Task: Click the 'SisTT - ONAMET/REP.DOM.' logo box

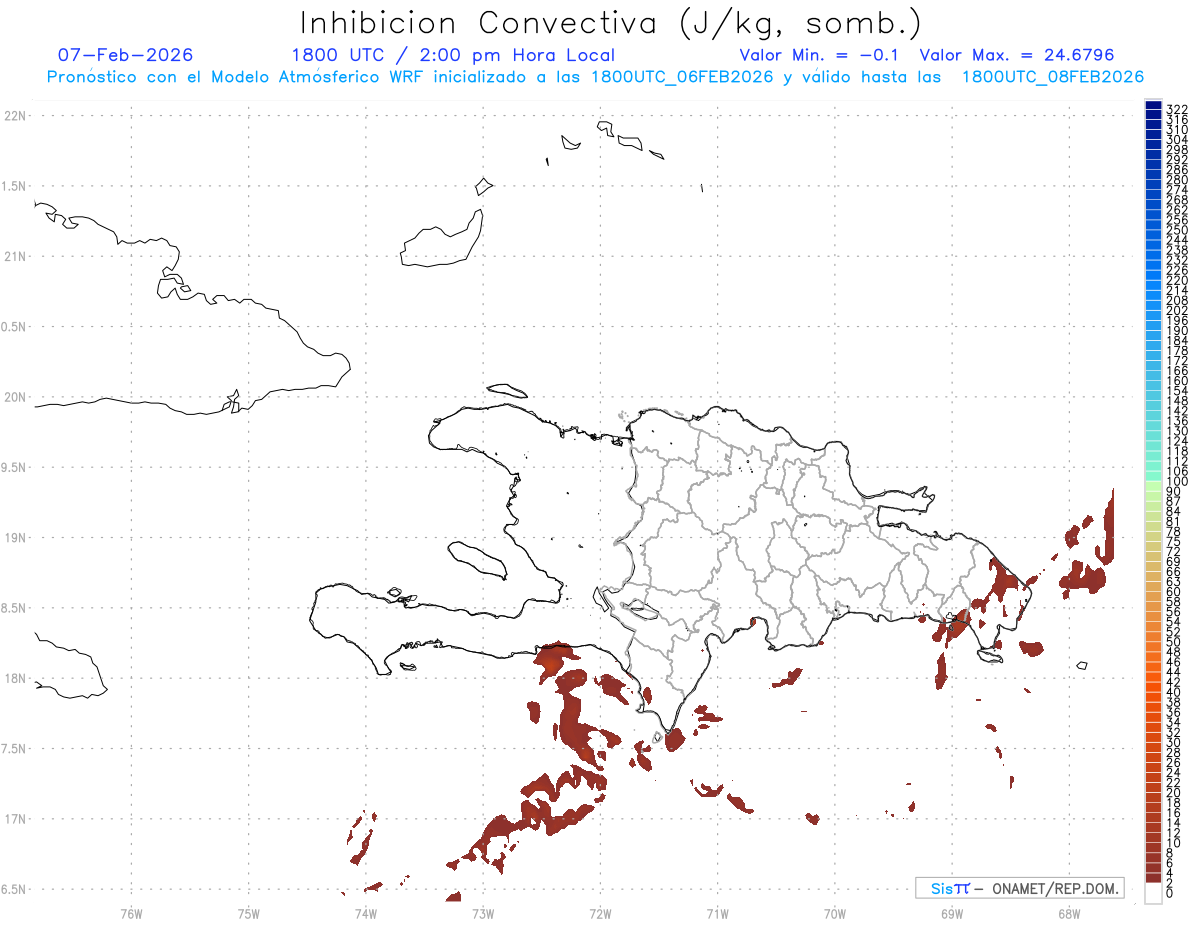Action: 1019,888
